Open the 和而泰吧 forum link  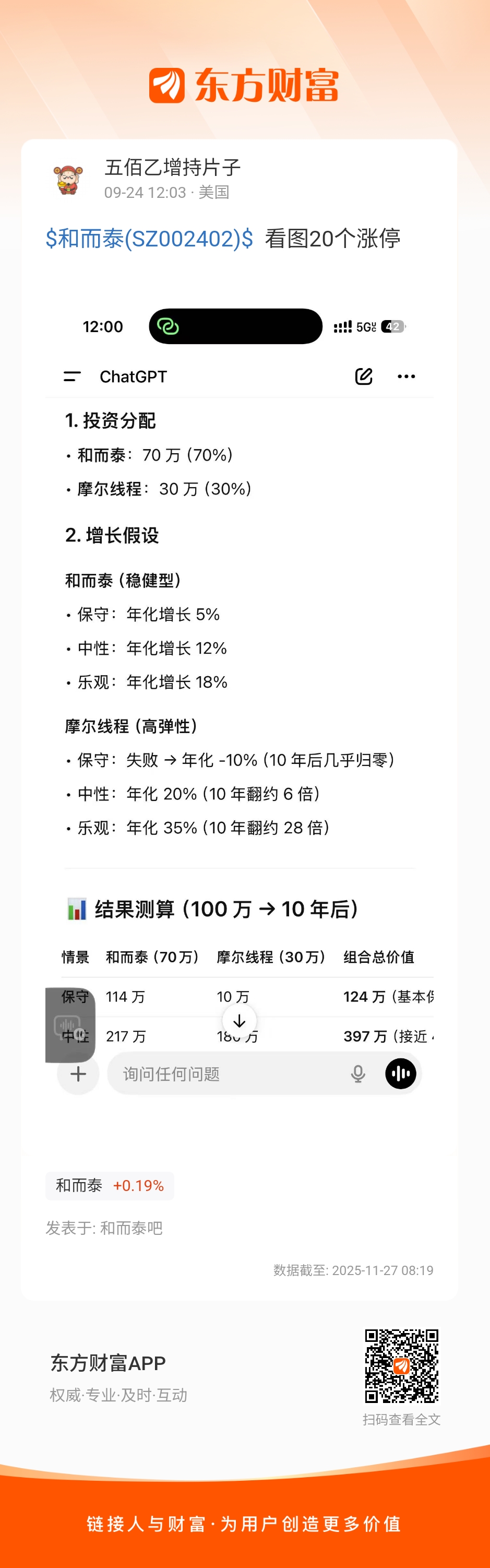(x=131, y=1228)
